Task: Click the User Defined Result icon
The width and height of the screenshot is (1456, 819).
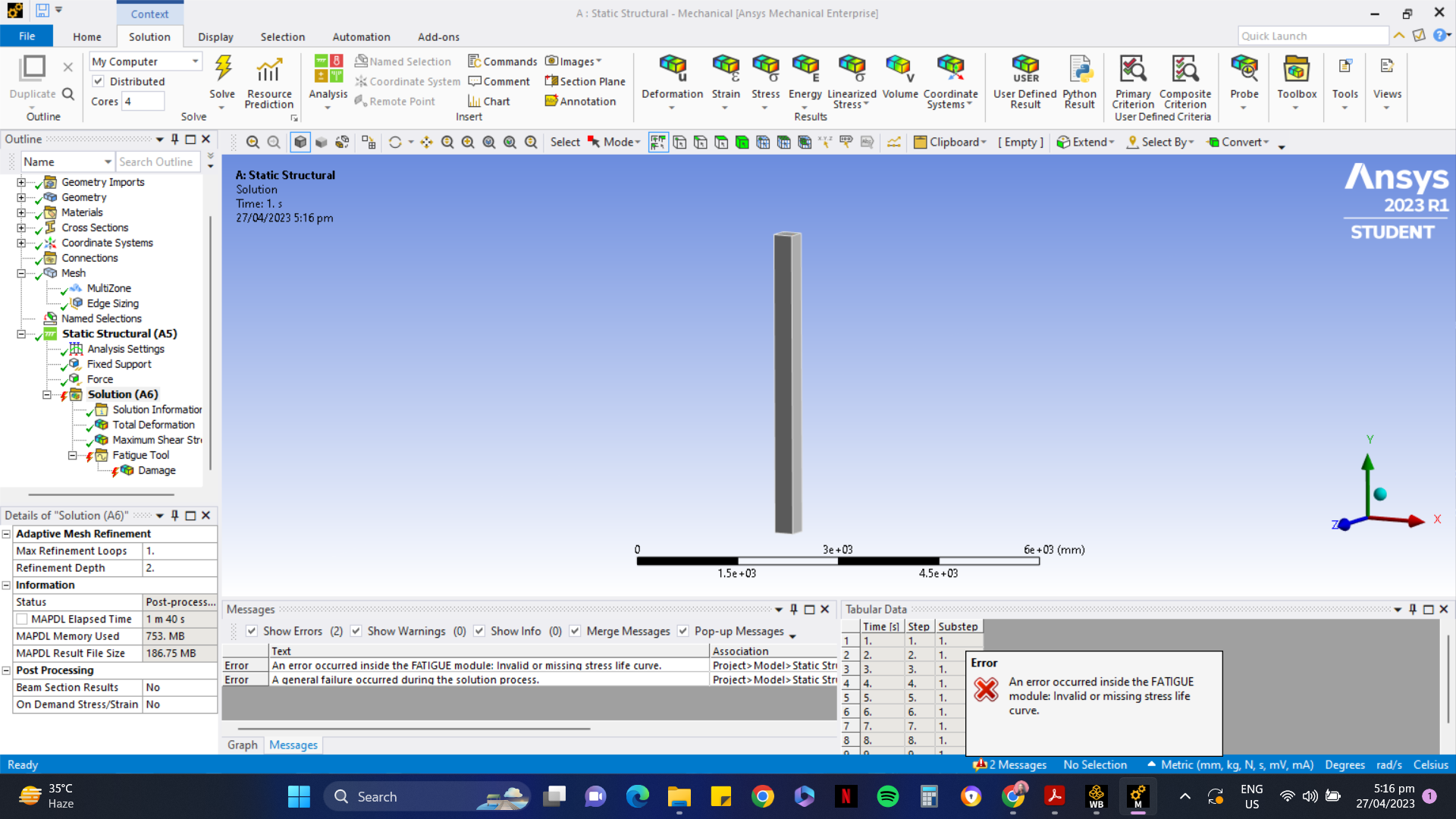Action: pos(1025,69)
